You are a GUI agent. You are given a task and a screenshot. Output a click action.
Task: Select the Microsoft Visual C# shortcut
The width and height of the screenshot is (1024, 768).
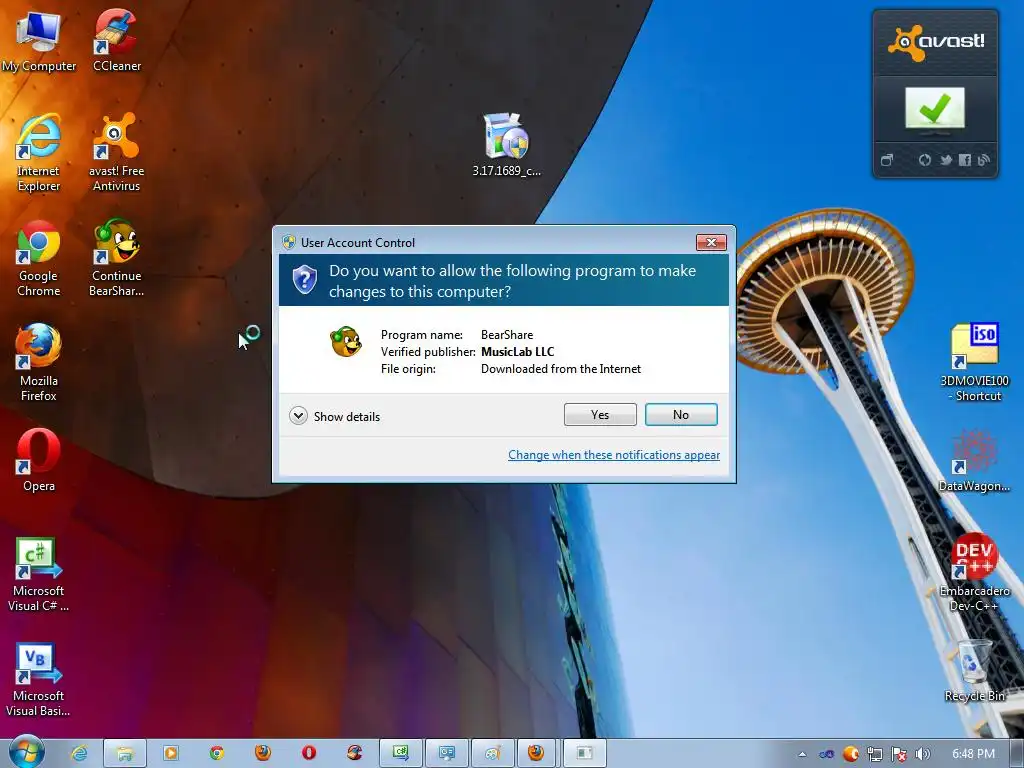(39, 575)
